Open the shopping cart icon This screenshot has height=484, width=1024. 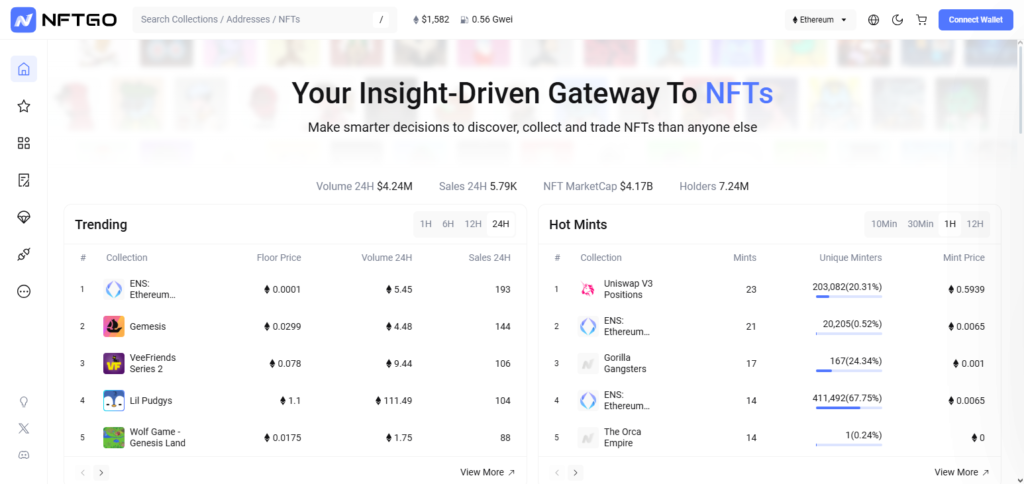(921, 20)
